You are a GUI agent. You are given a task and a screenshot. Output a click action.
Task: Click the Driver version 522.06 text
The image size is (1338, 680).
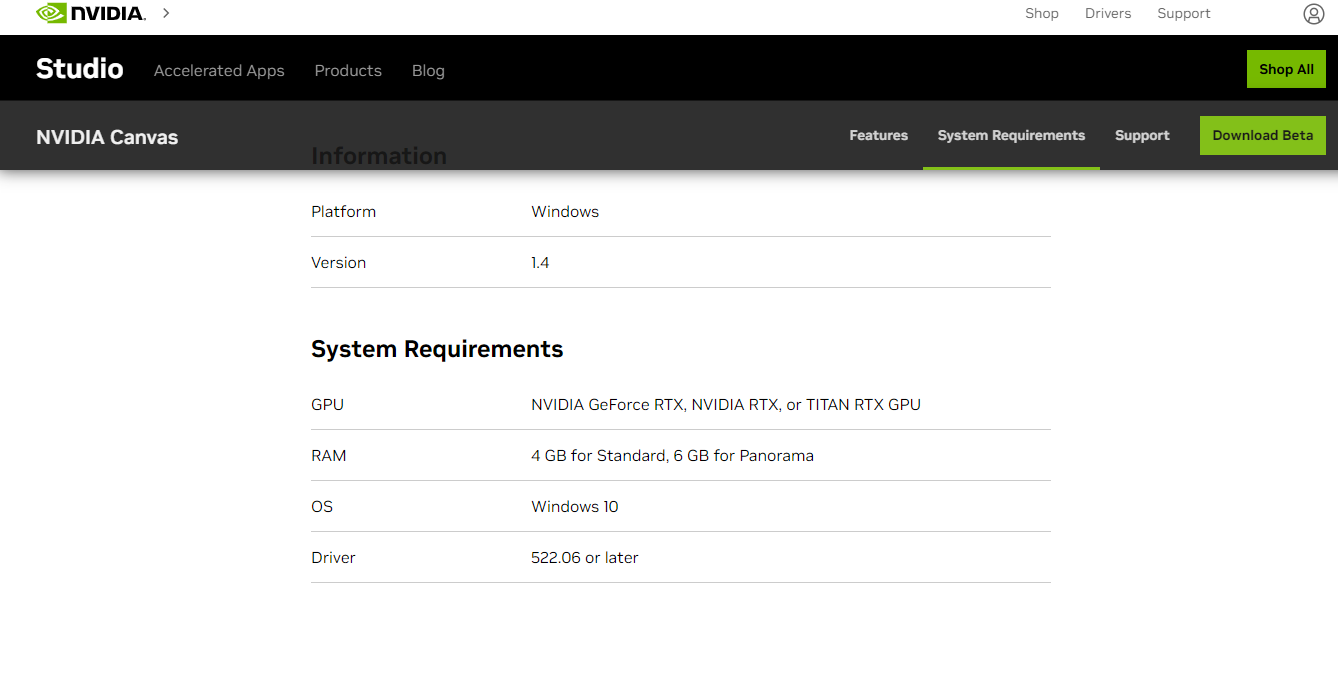584,558
